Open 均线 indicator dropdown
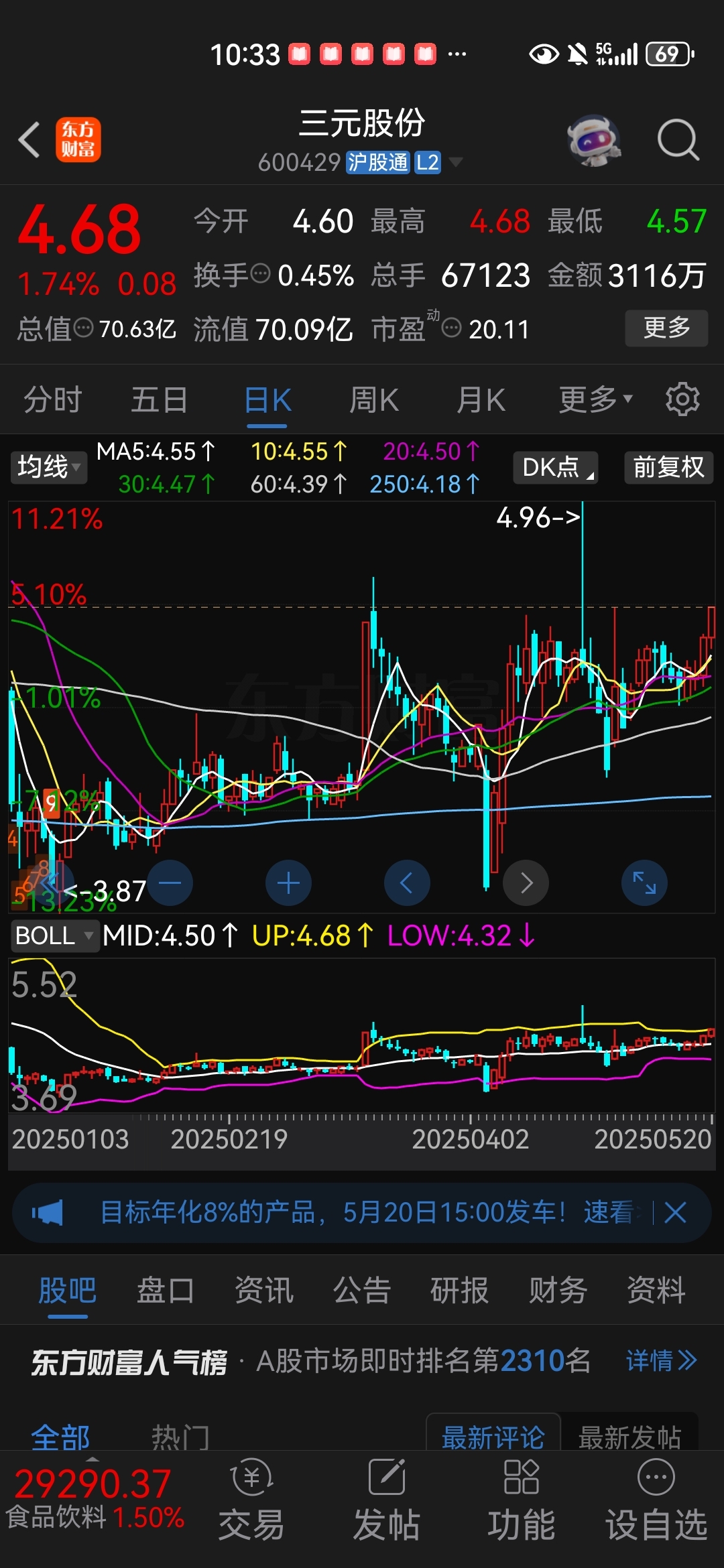724x1568 pixels. tap(49, 467)
